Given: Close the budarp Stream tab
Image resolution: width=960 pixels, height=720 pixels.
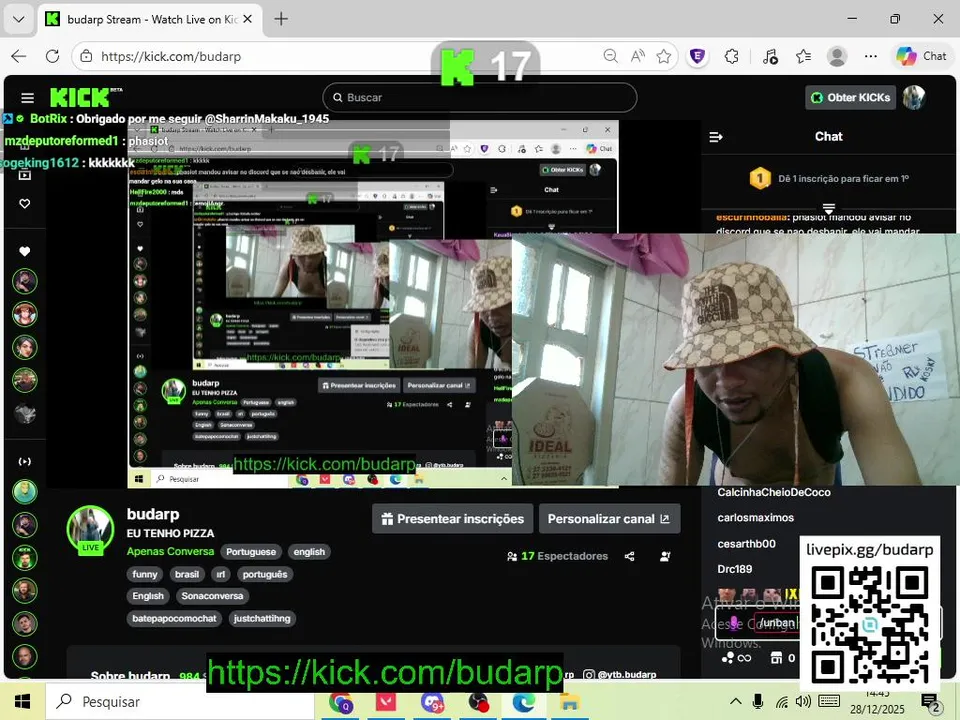Looking at the screenshot, I should click(247, 19).
